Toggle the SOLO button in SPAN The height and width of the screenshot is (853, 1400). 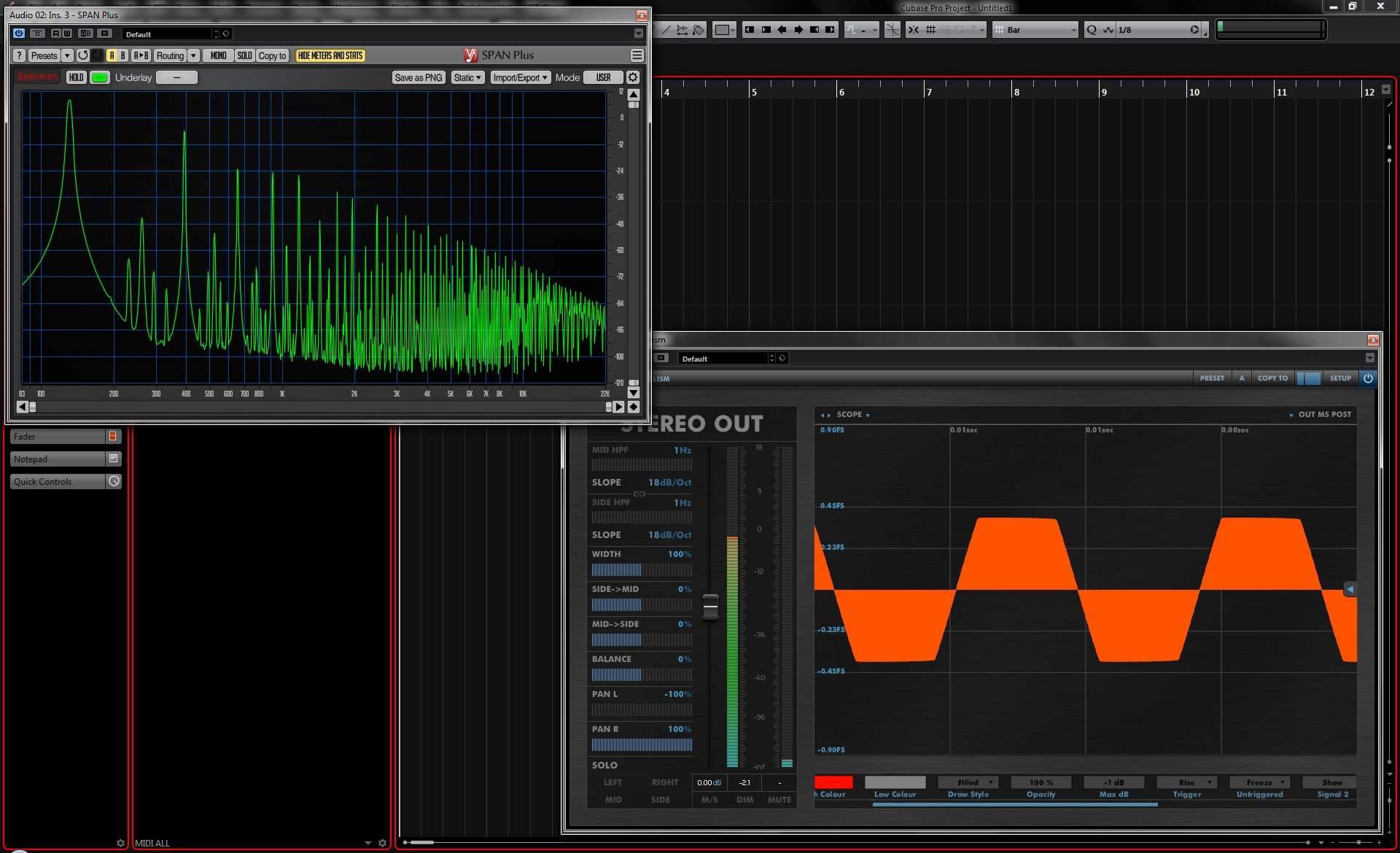(244, 55)
